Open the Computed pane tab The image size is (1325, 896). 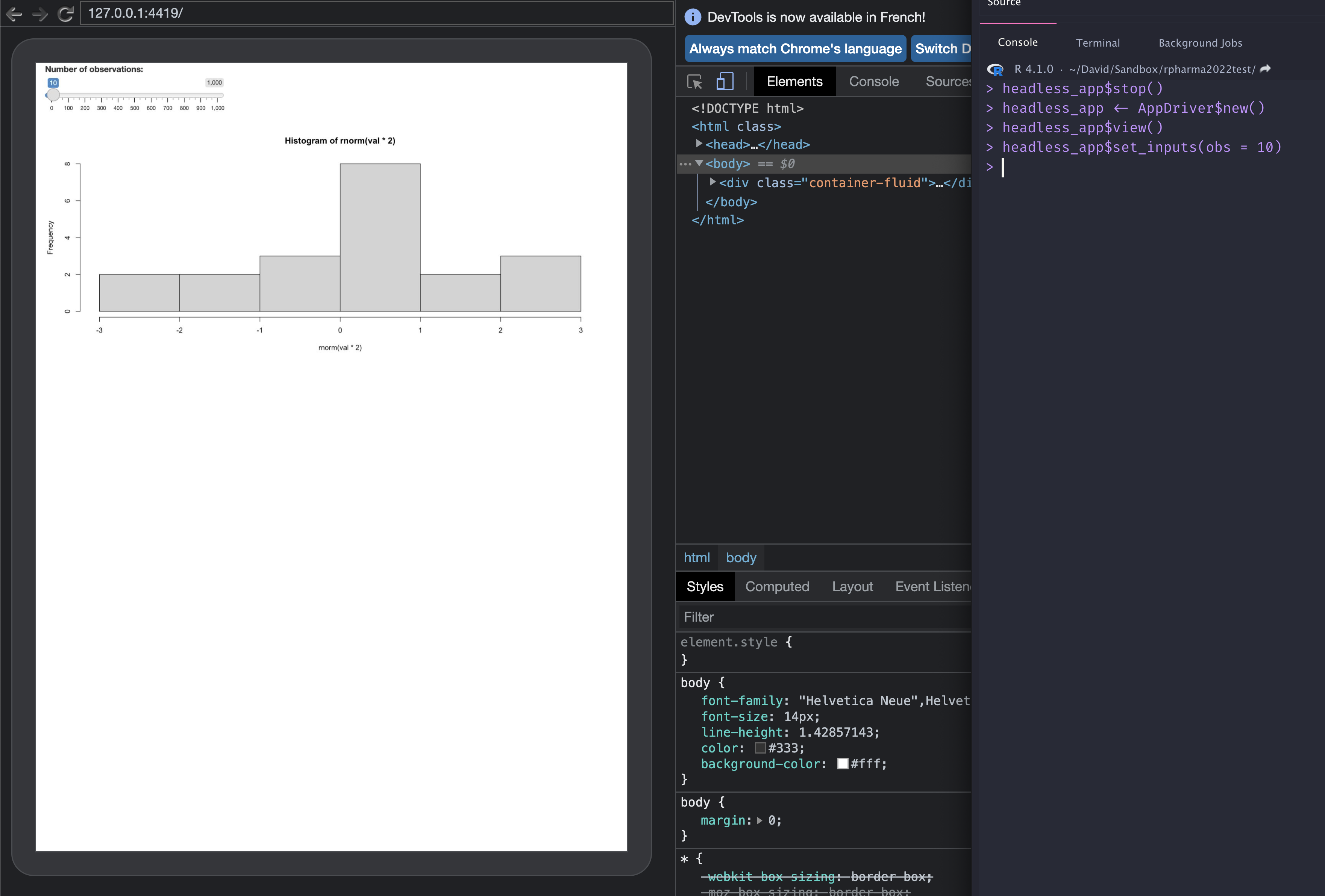point(777,587)
